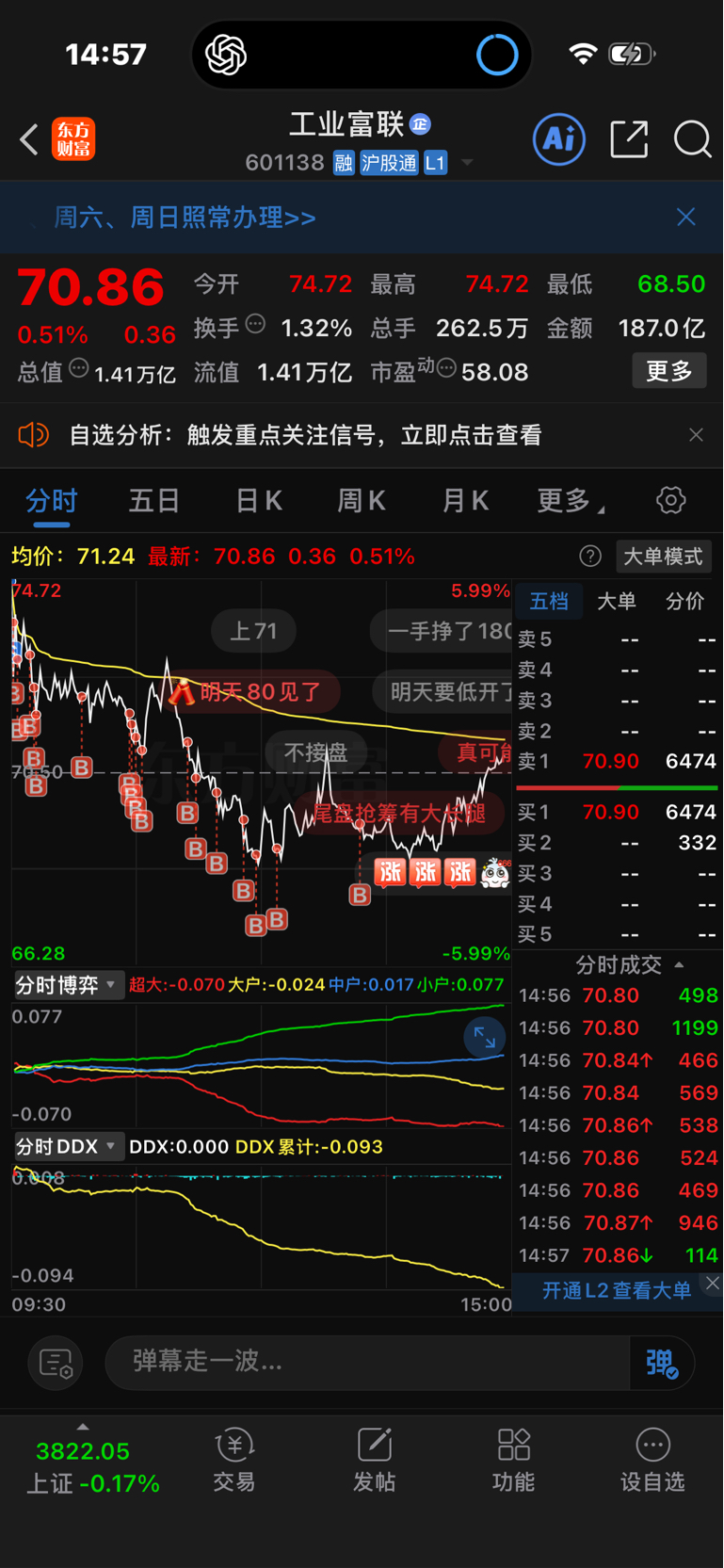Viewport: 724px width, 1568px height.
Task: Tap the 明天80见了 danmaku comment
Action: tap(250, 692)
